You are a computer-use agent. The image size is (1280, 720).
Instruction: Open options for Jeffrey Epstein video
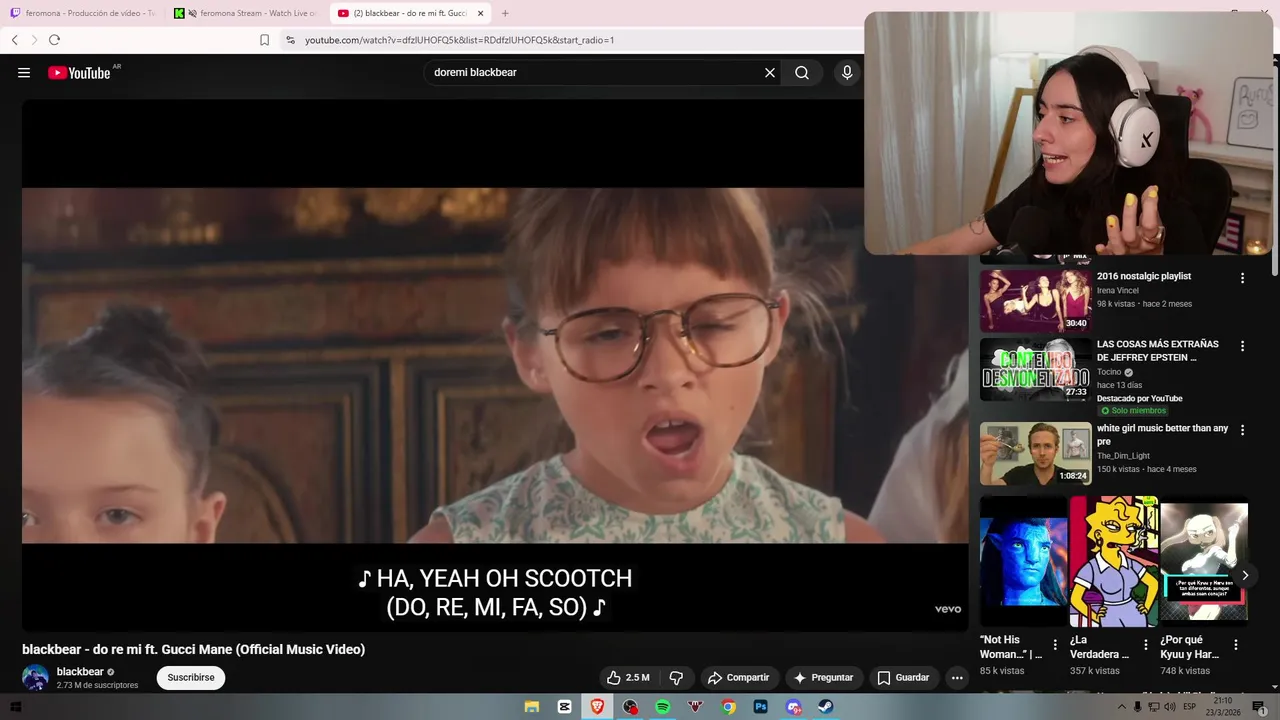(1243, 346)
